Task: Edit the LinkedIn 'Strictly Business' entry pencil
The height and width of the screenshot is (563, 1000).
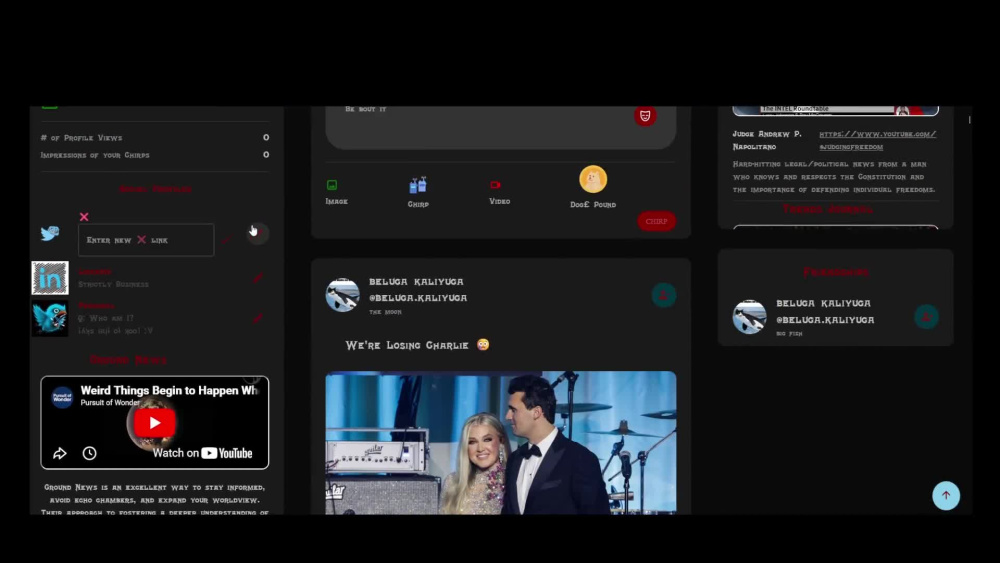Action: [258, 278]
